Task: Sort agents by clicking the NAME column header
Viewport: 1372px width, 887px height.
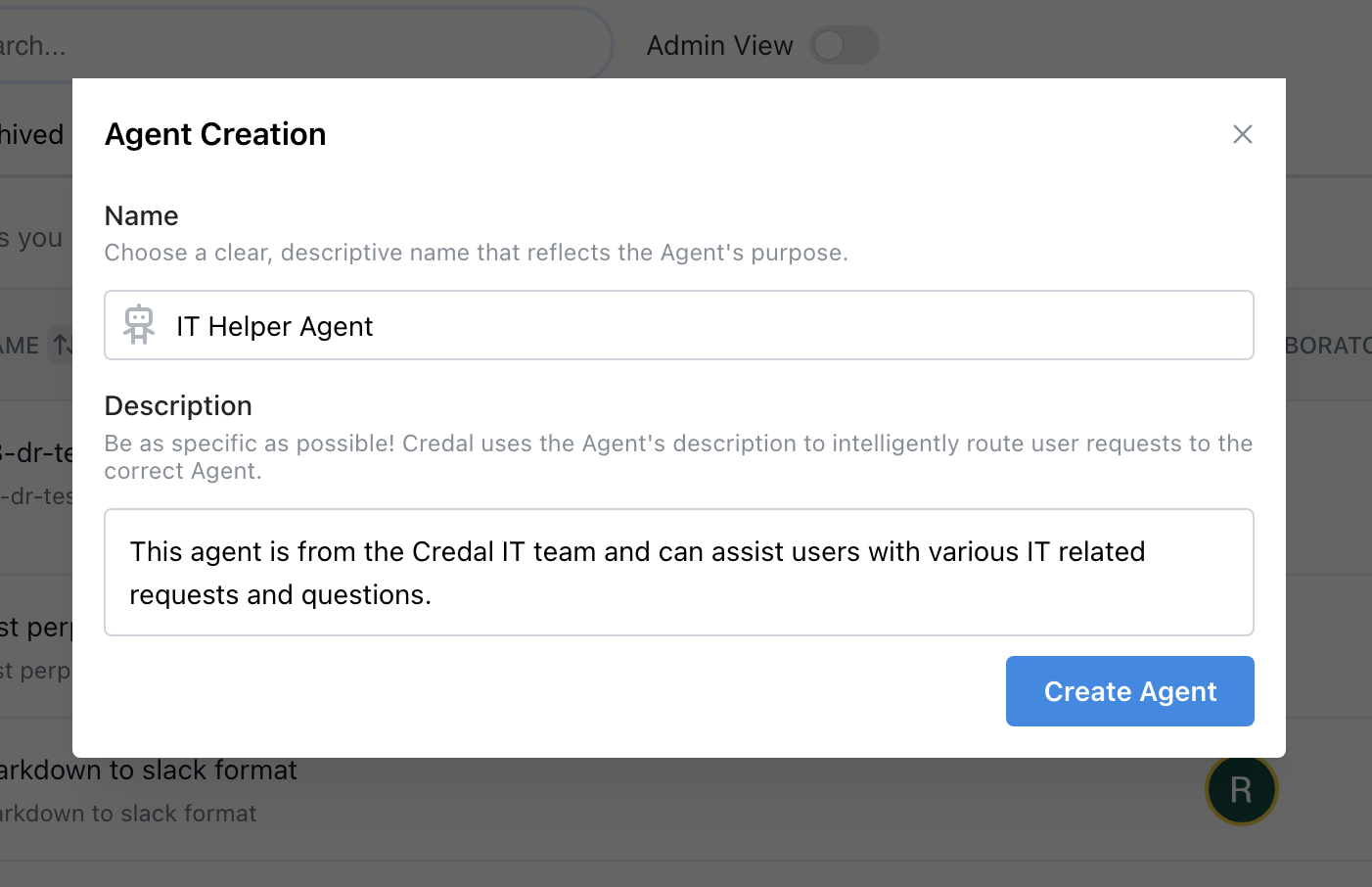Action: point(22,345)
